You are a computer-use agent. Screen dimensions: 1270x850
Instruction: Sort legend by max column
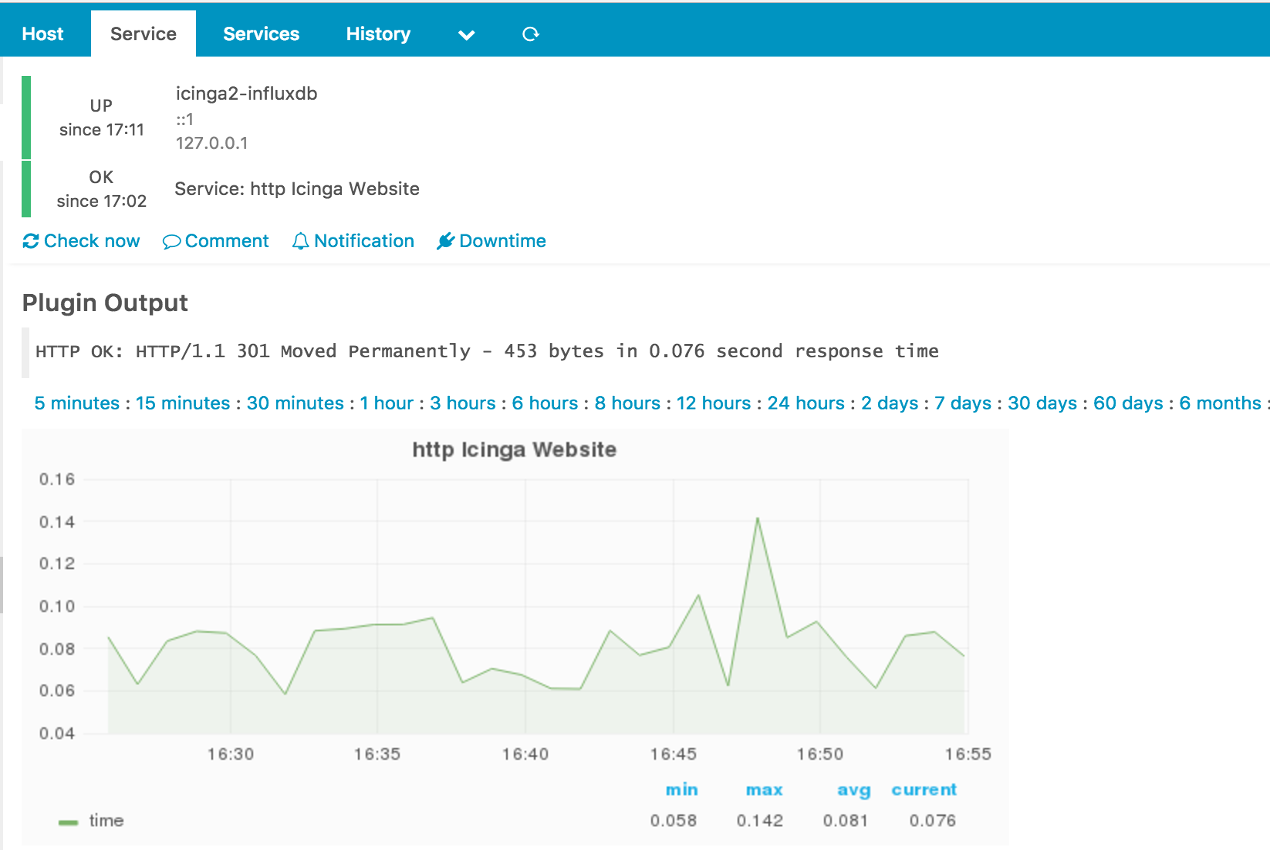tap(764, 790)
